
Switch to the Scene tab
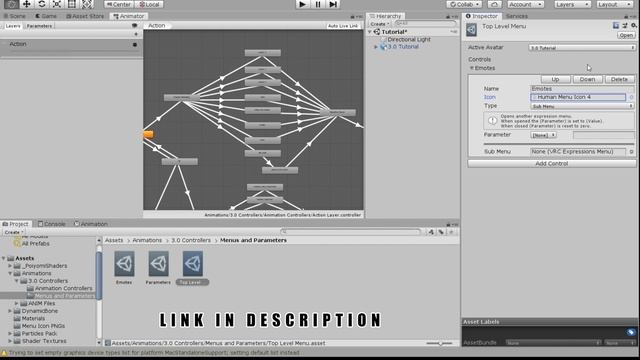click(15, 16)
